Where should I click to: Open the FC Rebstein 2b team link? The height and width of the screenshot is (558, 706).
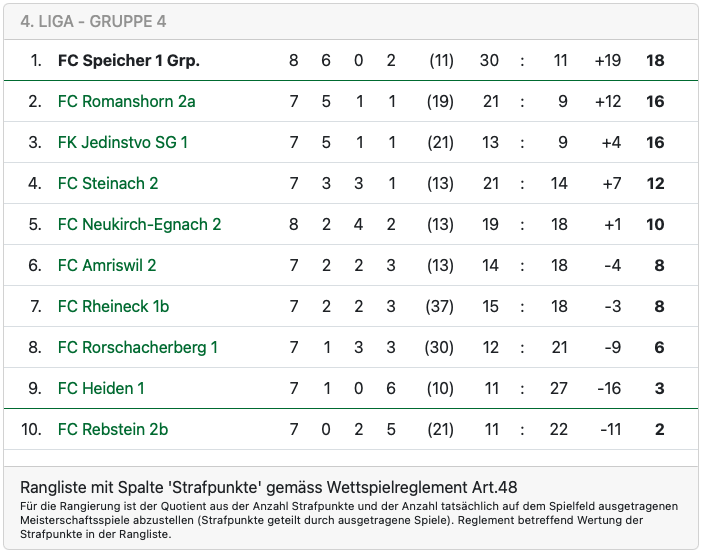click(x=112, y=429)
